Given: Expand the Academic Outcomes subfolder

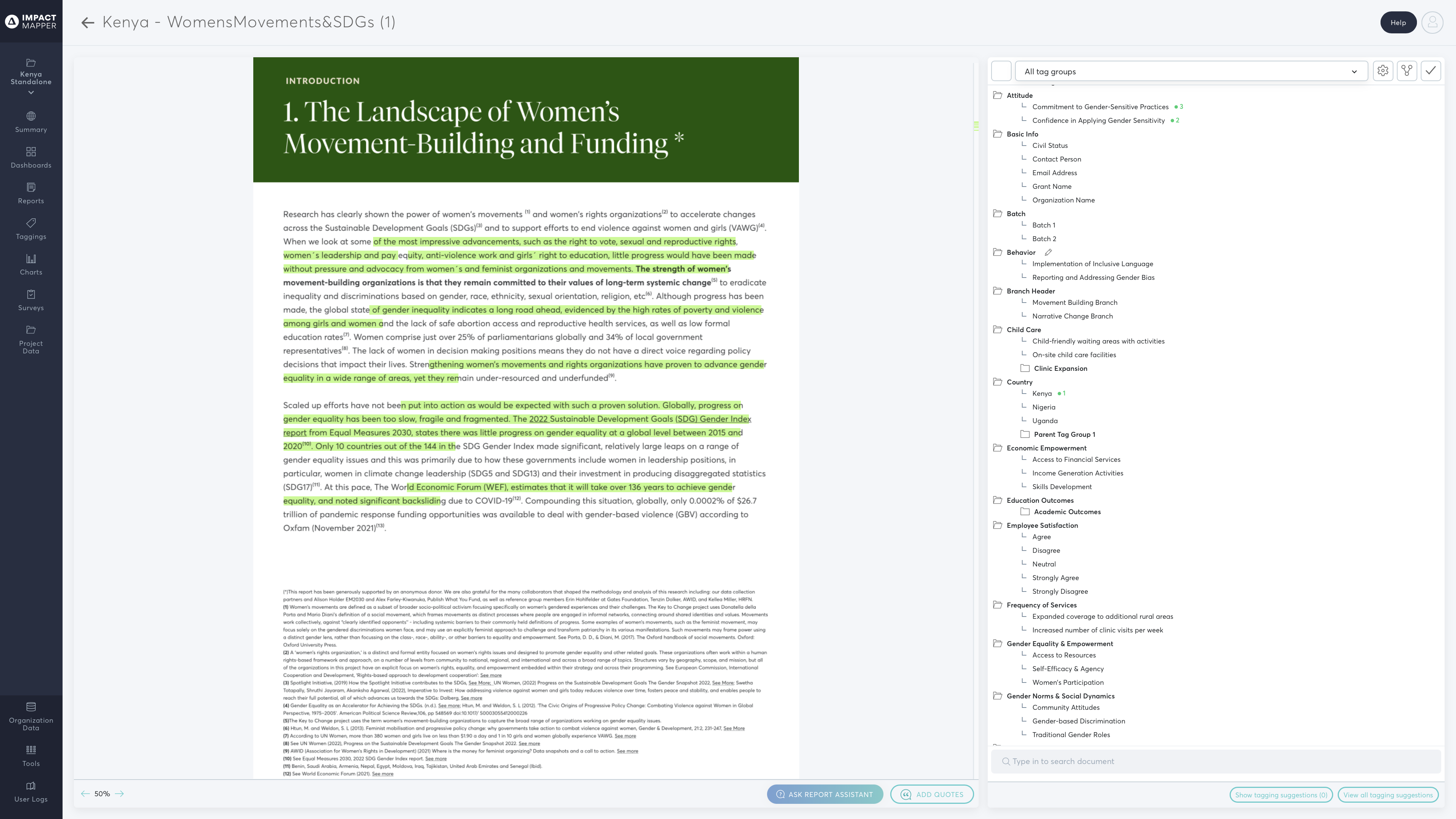Looking at the screenshot, I should pos(1025,511).
